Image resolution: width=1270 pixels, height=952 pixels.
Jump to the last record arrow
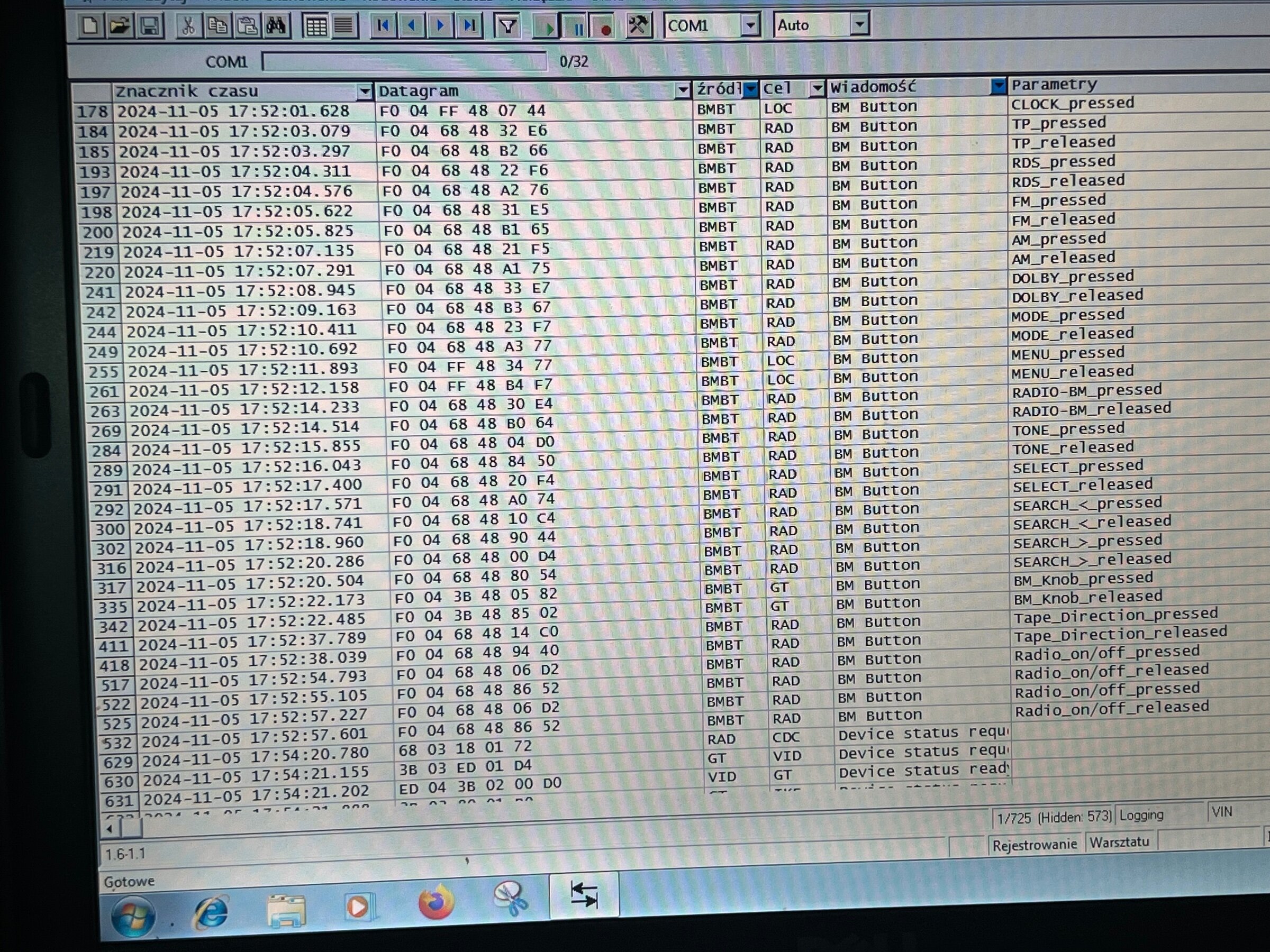pyautogui.click(x=469, y=25)
